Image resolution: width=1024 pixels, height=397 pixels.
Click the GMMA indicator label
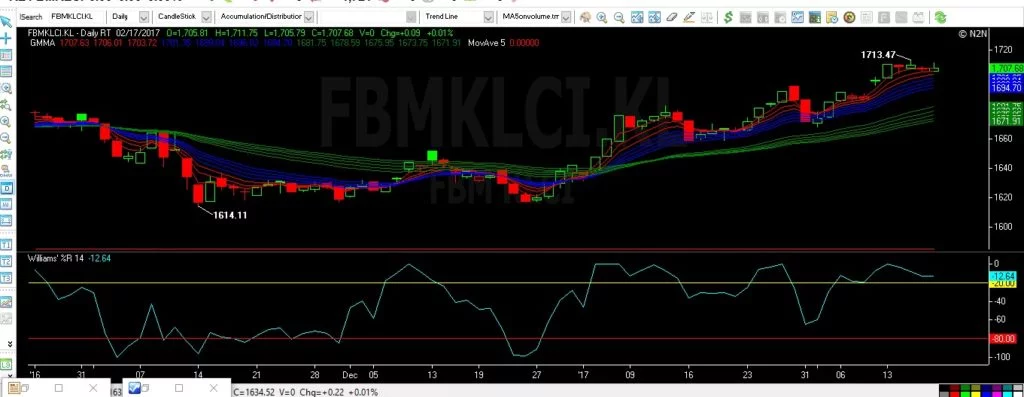point(42,43)
